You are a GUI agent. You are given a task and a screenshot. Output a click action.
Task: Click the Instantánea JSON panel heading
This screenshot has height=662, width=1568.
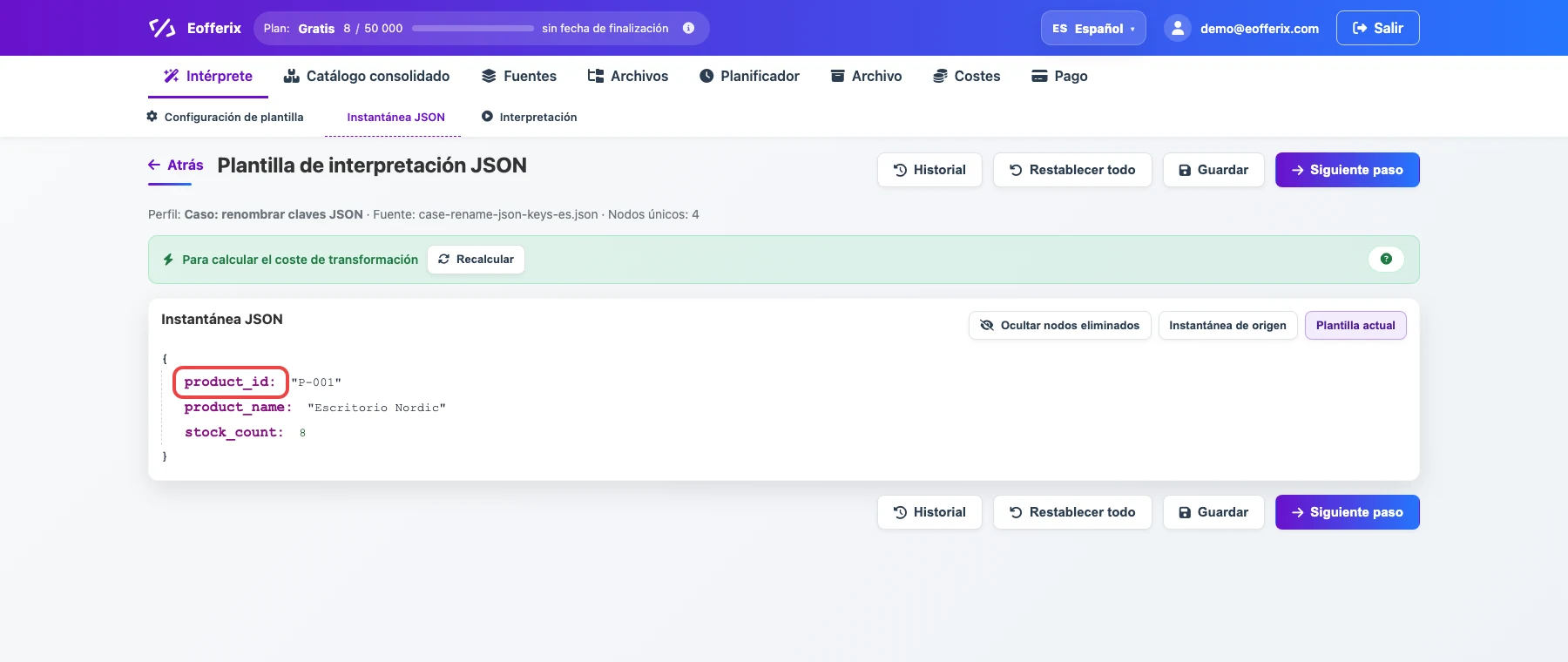222,320
